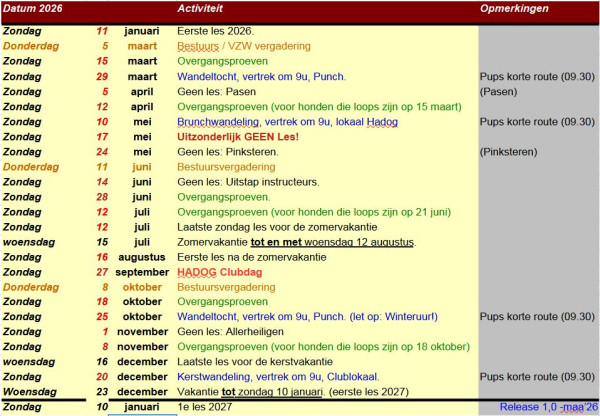Select 'Vakantie tot zondag 10 januari. (eerste les 2027)'
The width and height of the screenshot is (600, 416).
click(293, 392)
